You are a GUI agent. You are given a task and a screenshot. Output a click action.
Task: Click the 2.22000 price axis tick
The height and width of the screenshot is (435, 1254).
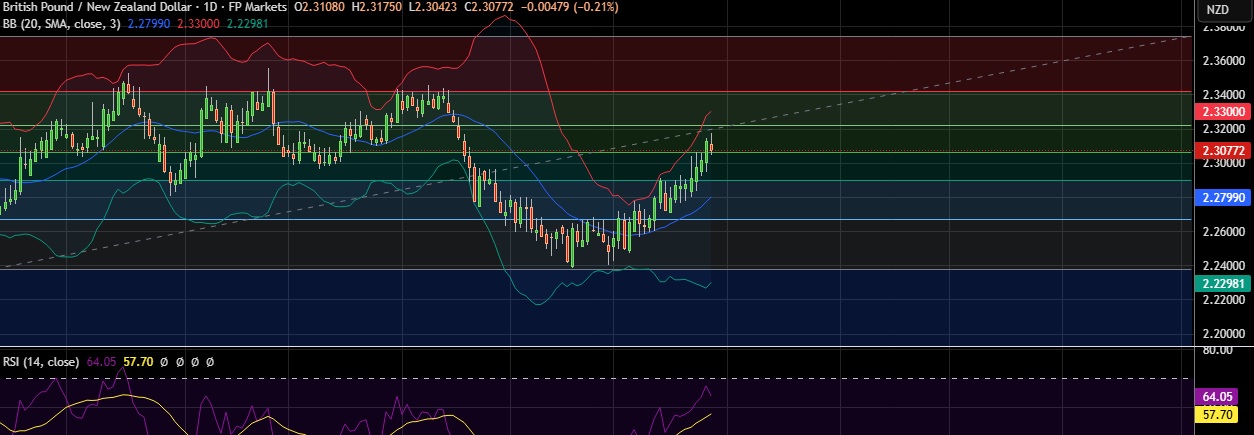tap(1223, 300)
